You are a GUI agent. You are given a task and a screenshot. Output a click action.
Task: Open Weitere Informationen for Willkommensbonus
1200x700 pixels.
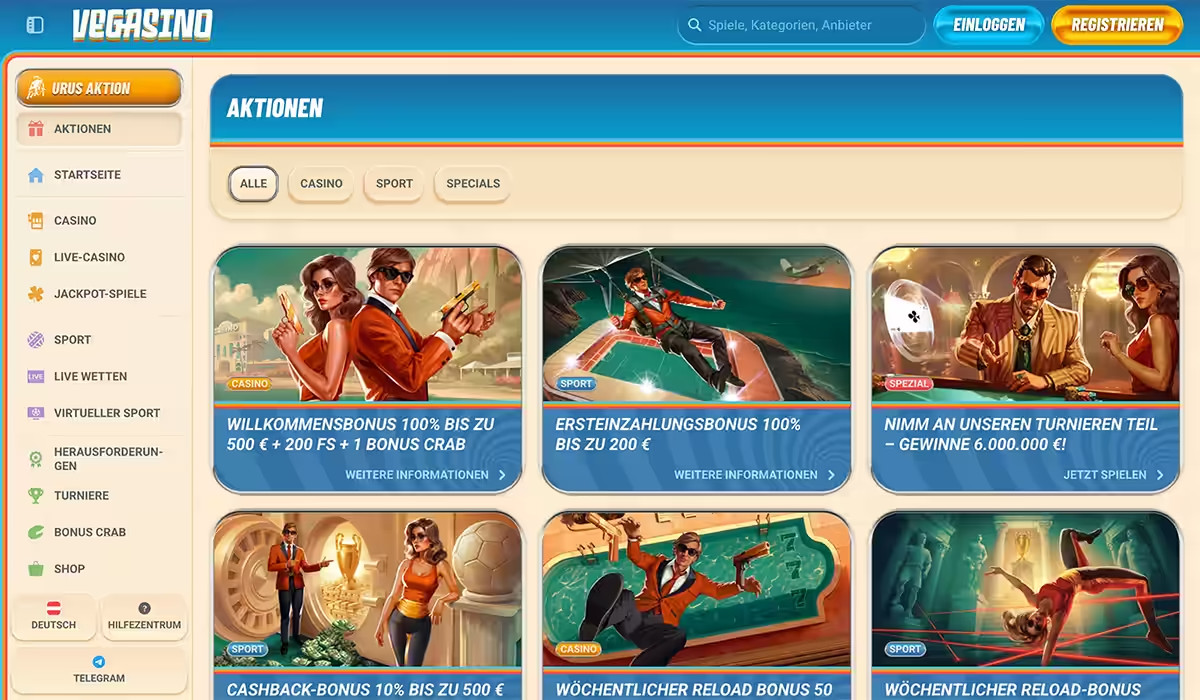[417, 475]
